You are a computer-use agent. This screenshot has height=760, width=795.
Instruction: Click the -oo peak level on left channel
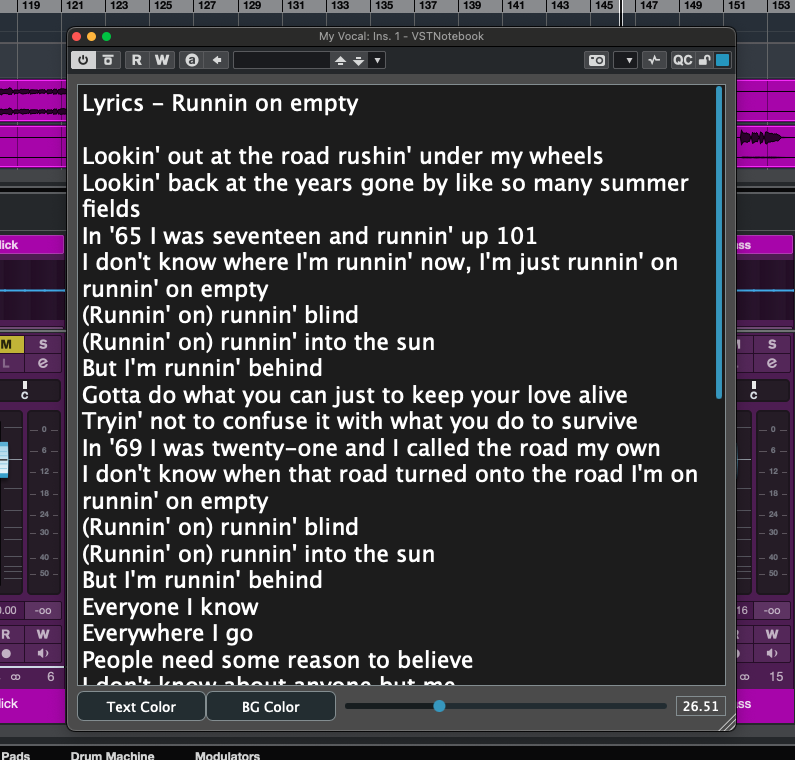coord(43,610)
